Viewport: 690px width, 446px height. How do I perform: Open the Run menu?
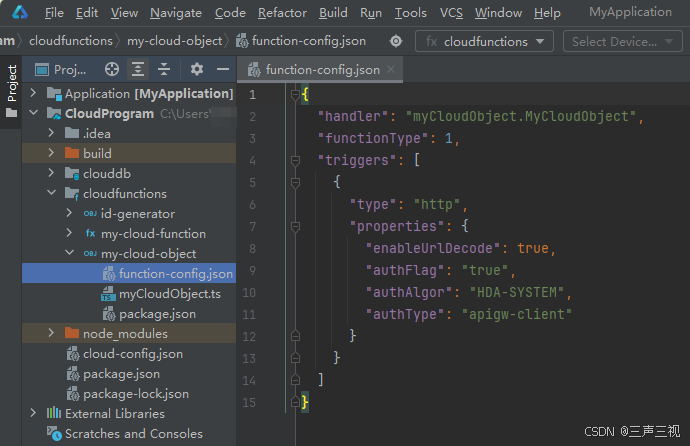(371, 13)
